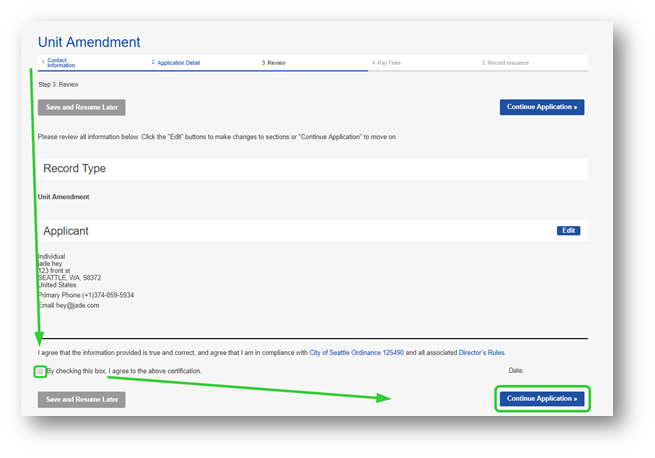The height and width of the screenshot is (458, 655).
Task: Open step 2 Application Detail
Action: (x=178, y=62)
